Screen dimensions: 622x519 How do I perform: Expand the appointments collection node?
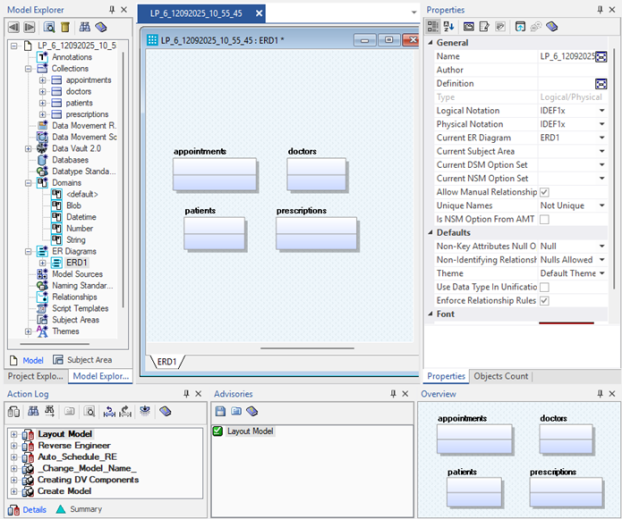pos(43,80)
